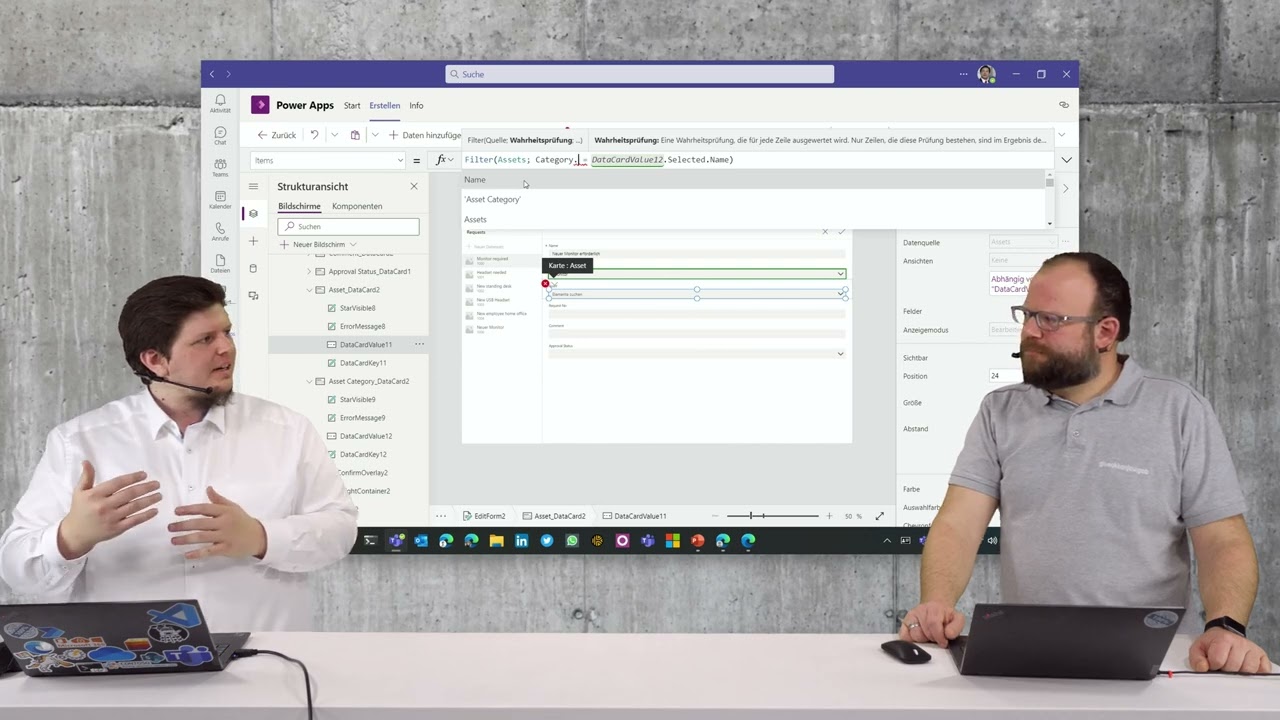Click the undo icon in the toolbar
Viewport: 1280px width, 720px height.
coord(314,135)
